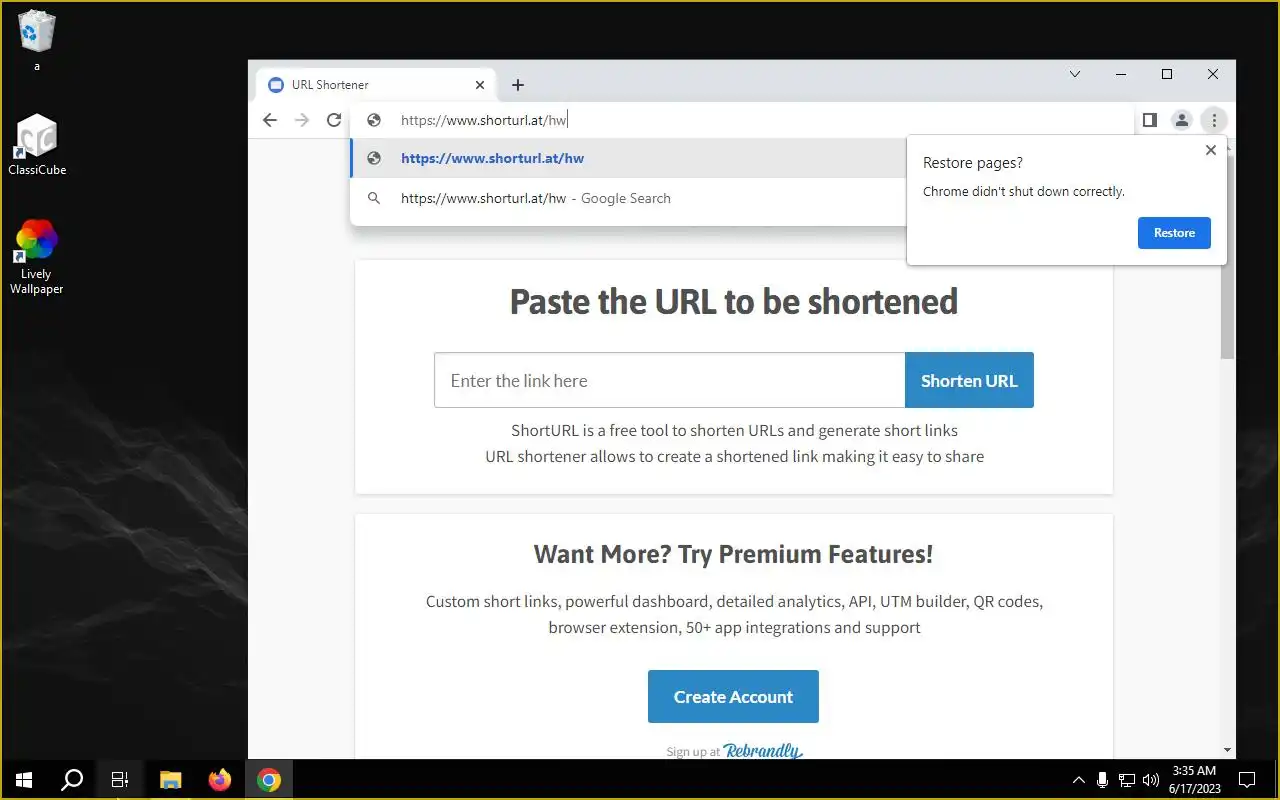Screen dimensions: 1280x800
Task: Select the Google Search suggestion row
Action: (630, 198)
